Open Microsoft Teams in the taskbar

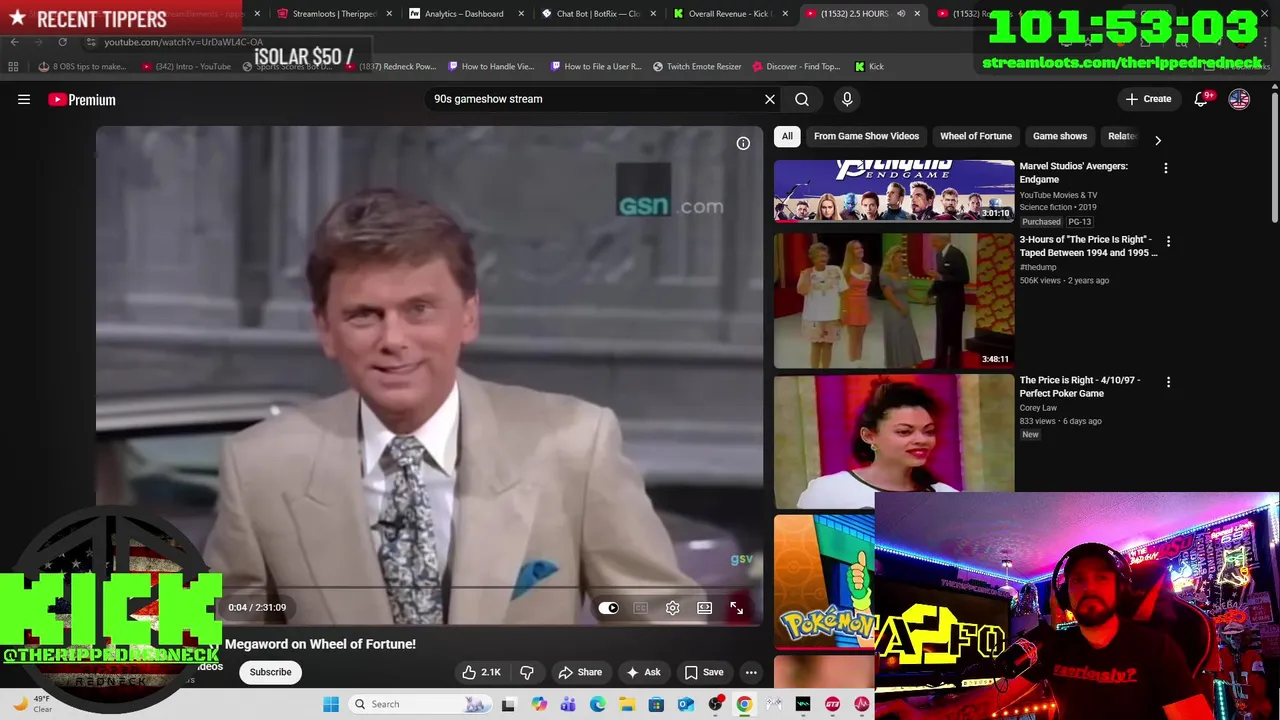(x=568, y=704)
